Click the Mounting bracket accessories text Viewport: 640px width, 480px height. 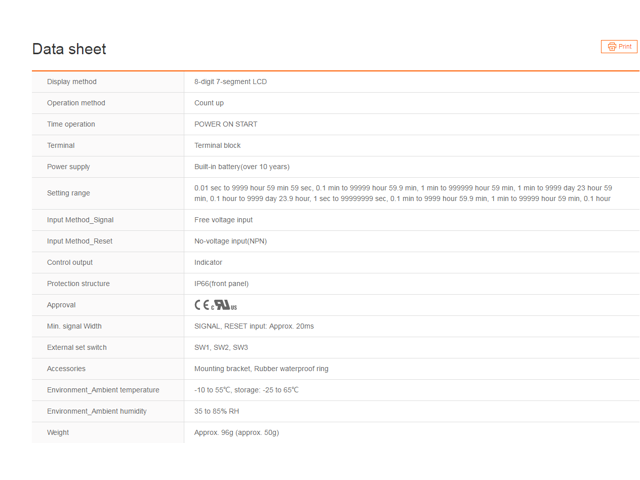tap(222, 369)
